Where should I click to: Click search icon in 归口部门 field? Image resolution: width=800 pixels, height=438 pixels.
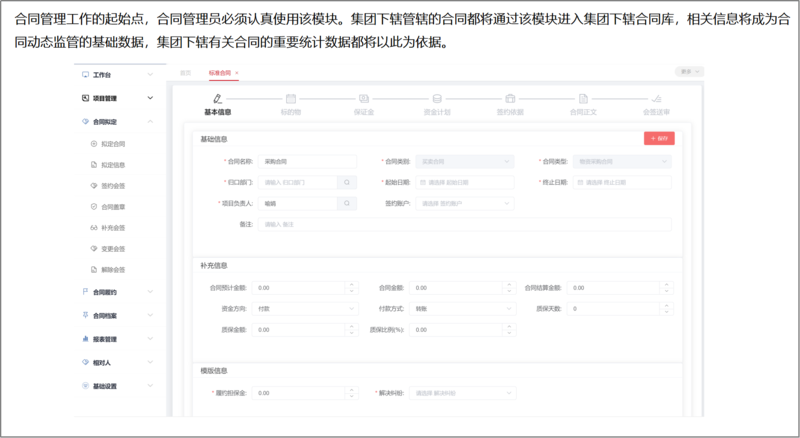pyautogui.click(x=347, y=182)
